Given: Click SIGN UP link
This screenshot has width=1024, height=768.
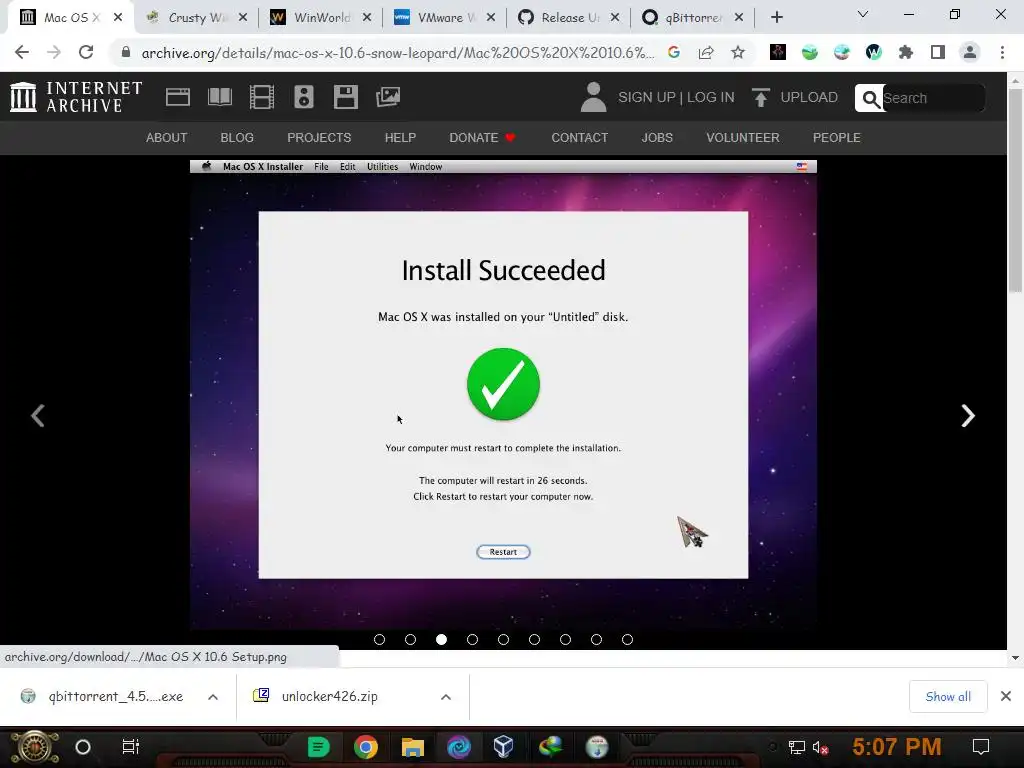Looking at the screenshot, I should (647, 97).
